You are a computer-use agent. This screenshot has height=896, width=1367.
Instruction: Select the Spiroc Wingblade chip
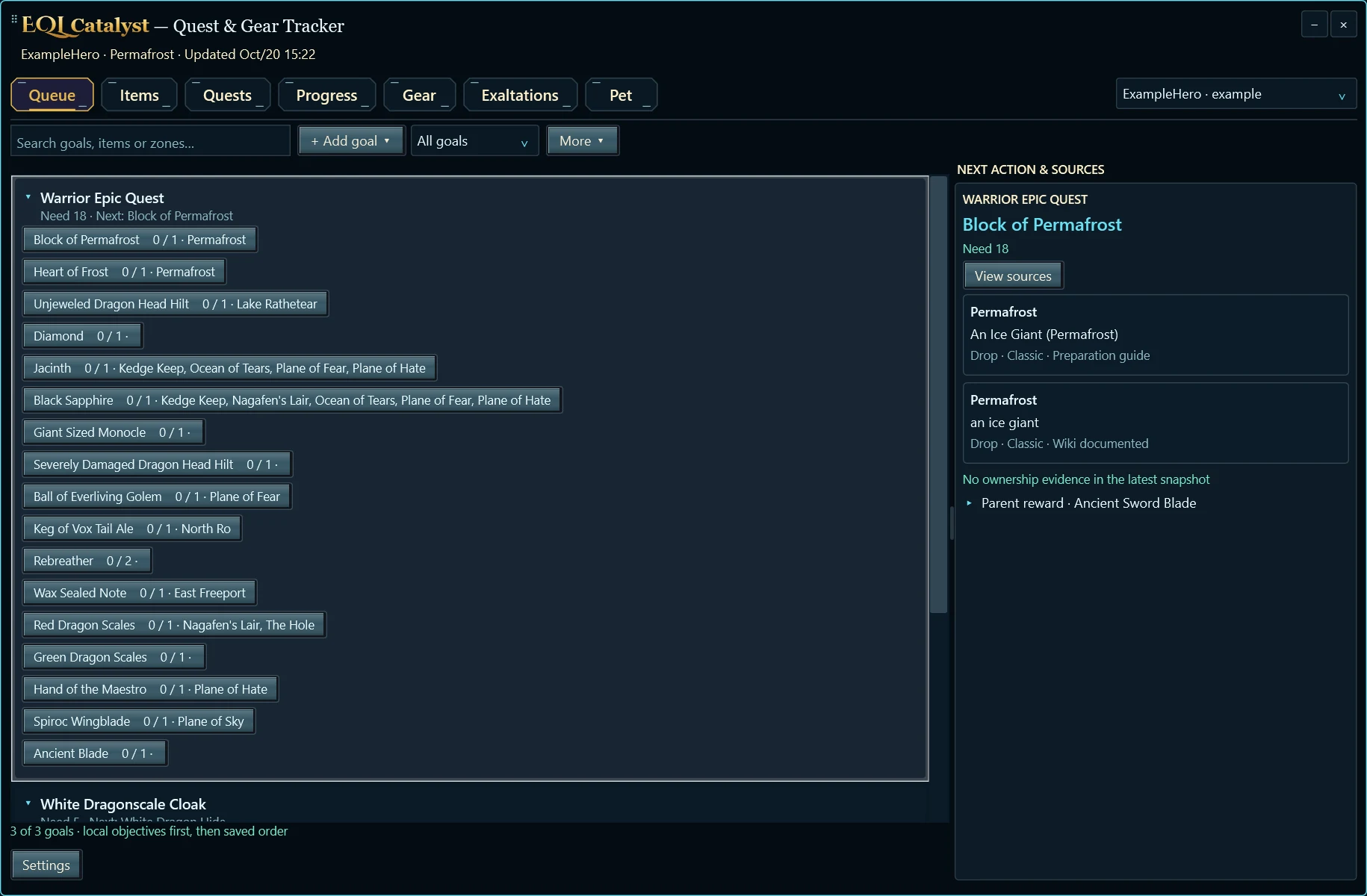click(x=139, y=721)
